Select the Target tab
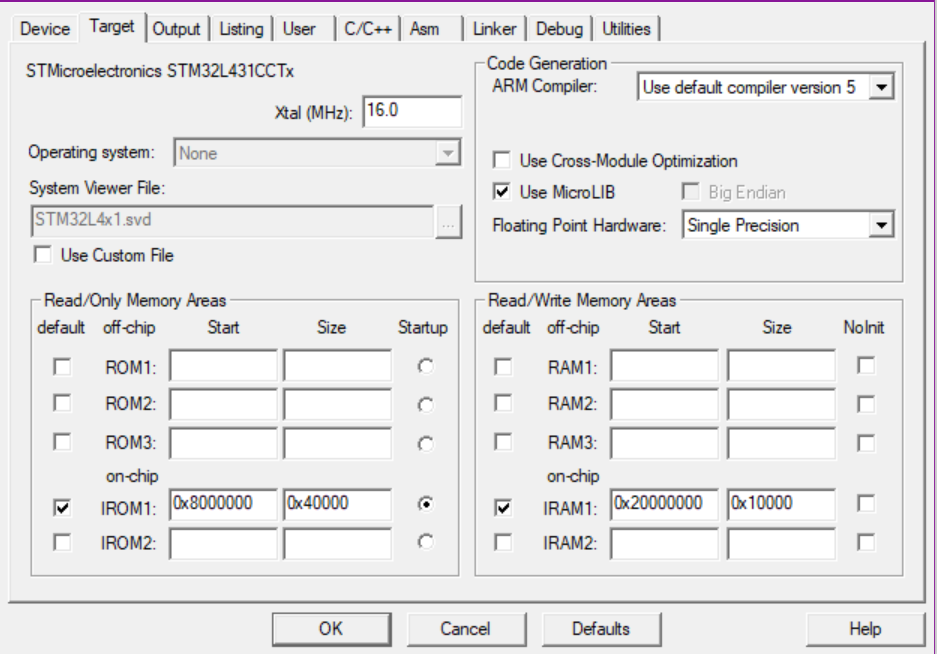The image size is (937, 654). tap(112, 27)
